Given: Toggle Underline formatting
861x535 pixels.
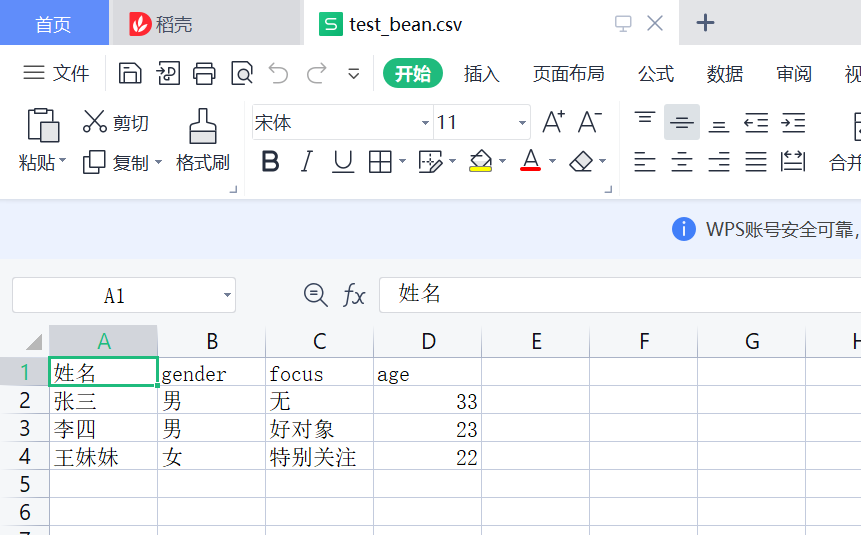Looking at the screenshot, I should tap(343, 161).
